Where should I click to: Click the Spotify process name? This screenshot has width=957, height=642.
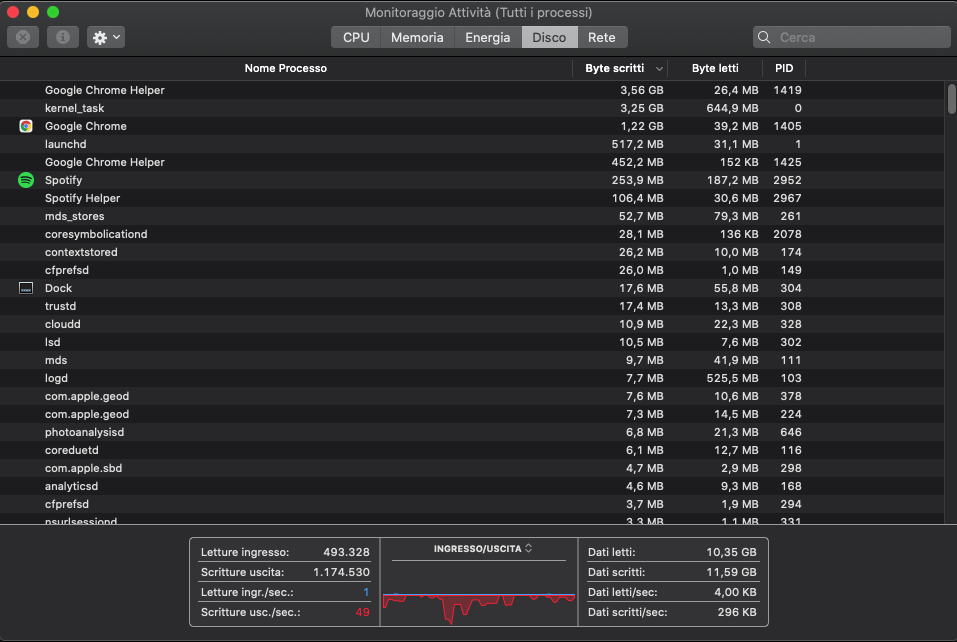(x=63, y=180)
